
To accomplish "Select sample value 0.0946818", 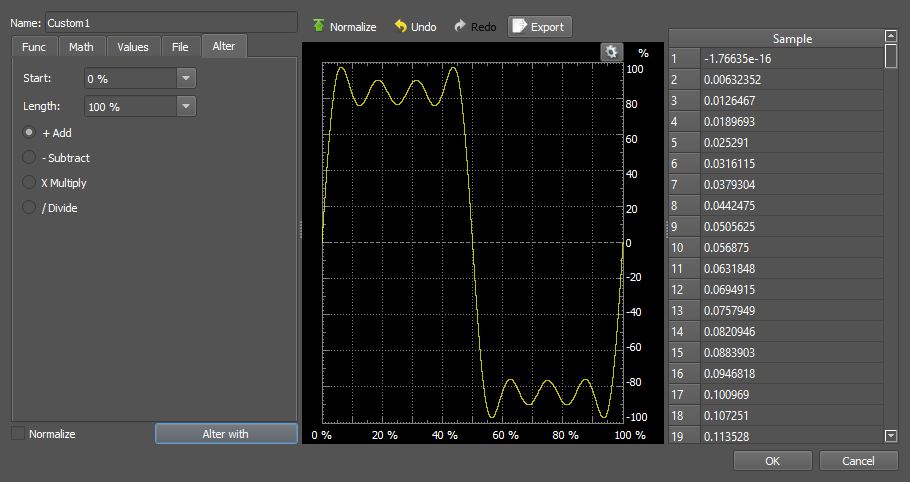I will 792,373.
